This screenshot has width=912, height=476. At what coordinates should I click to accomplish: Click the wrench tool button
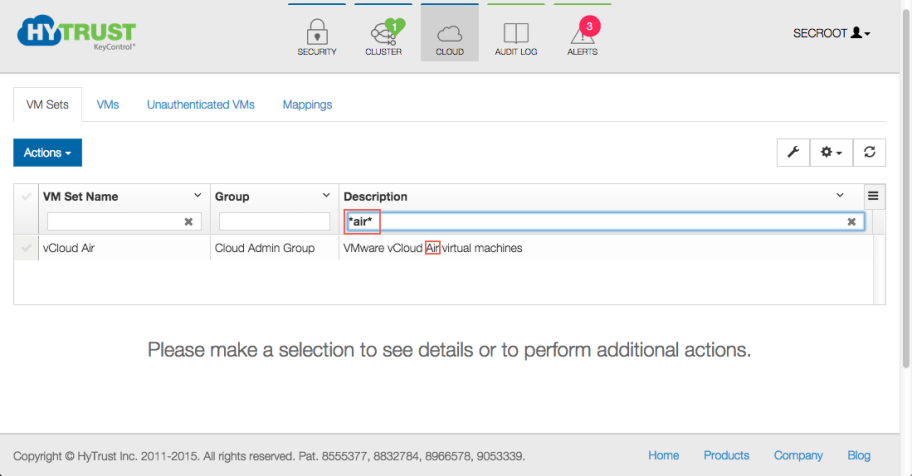793,152
